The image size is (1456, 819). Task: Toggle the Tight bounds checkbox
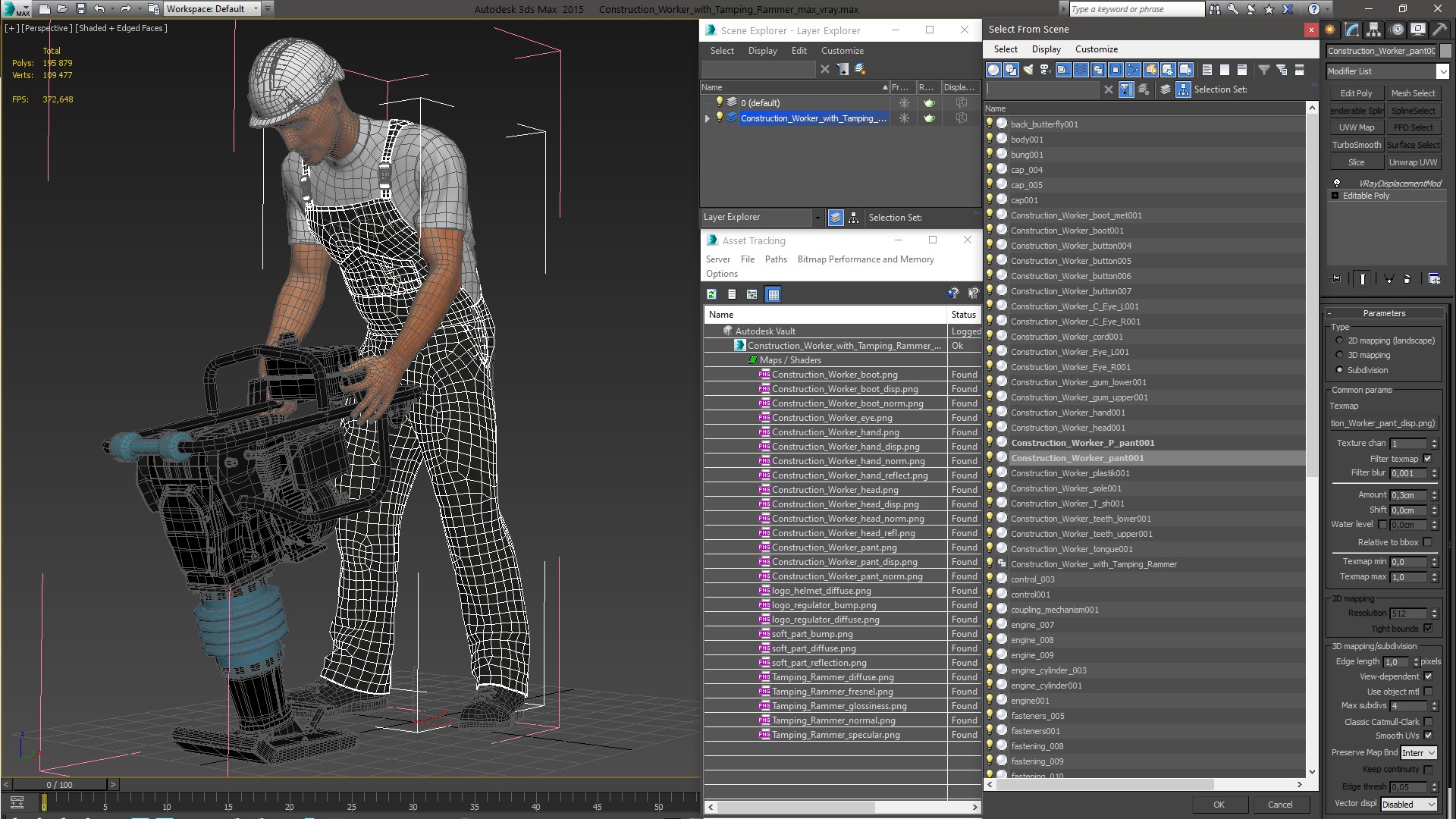click(1428, 629)
